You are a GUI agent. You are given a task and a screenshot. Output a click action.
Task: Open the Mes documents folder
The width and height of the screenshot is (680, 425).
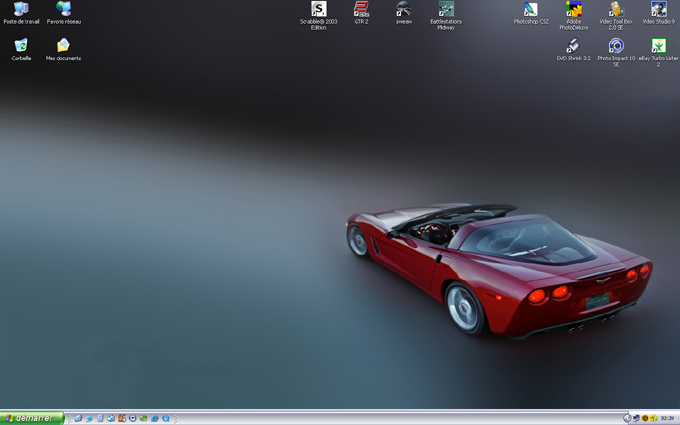64,46
